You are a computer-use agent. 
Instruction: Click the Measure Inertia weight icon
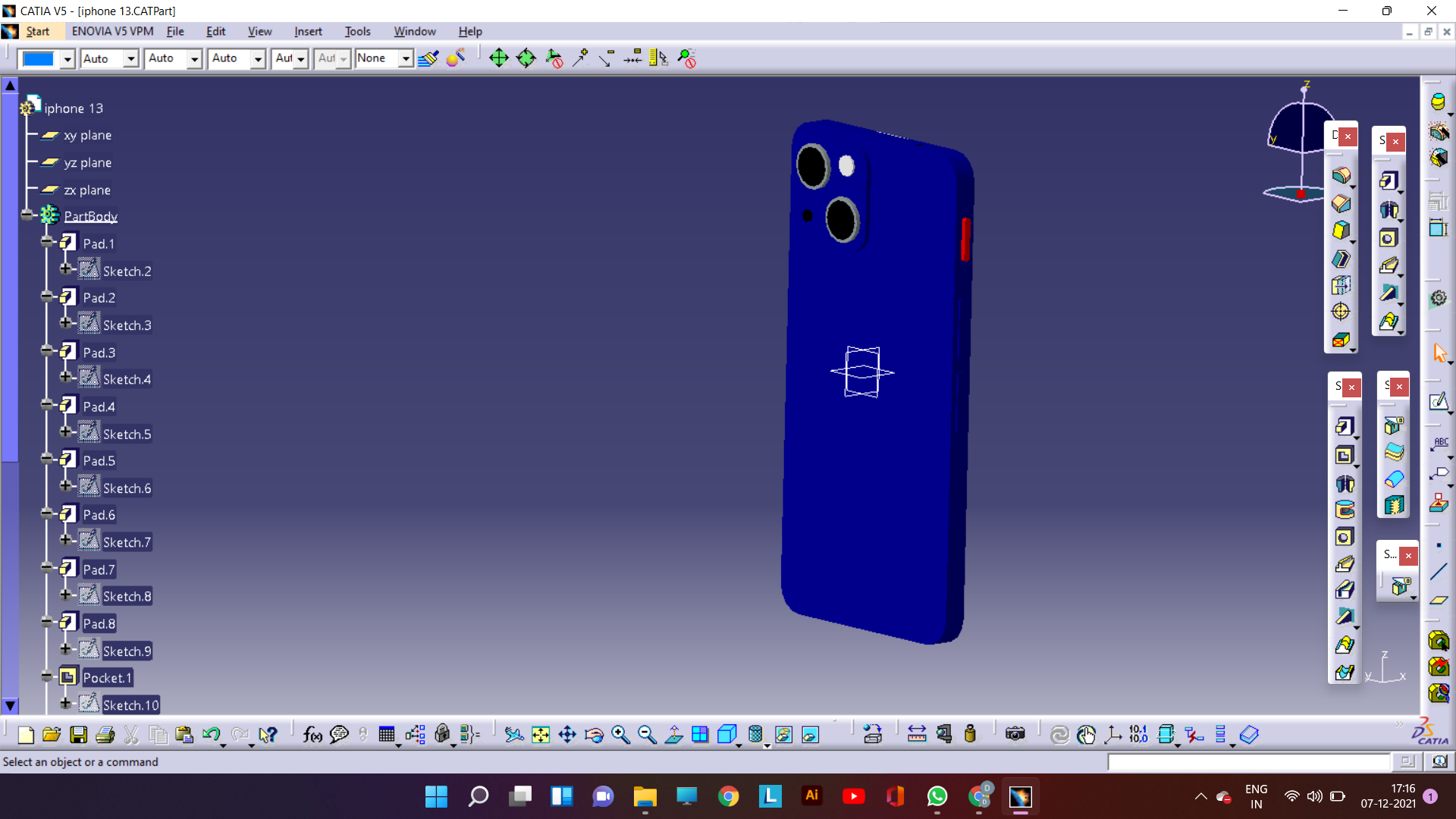[970, 734]
